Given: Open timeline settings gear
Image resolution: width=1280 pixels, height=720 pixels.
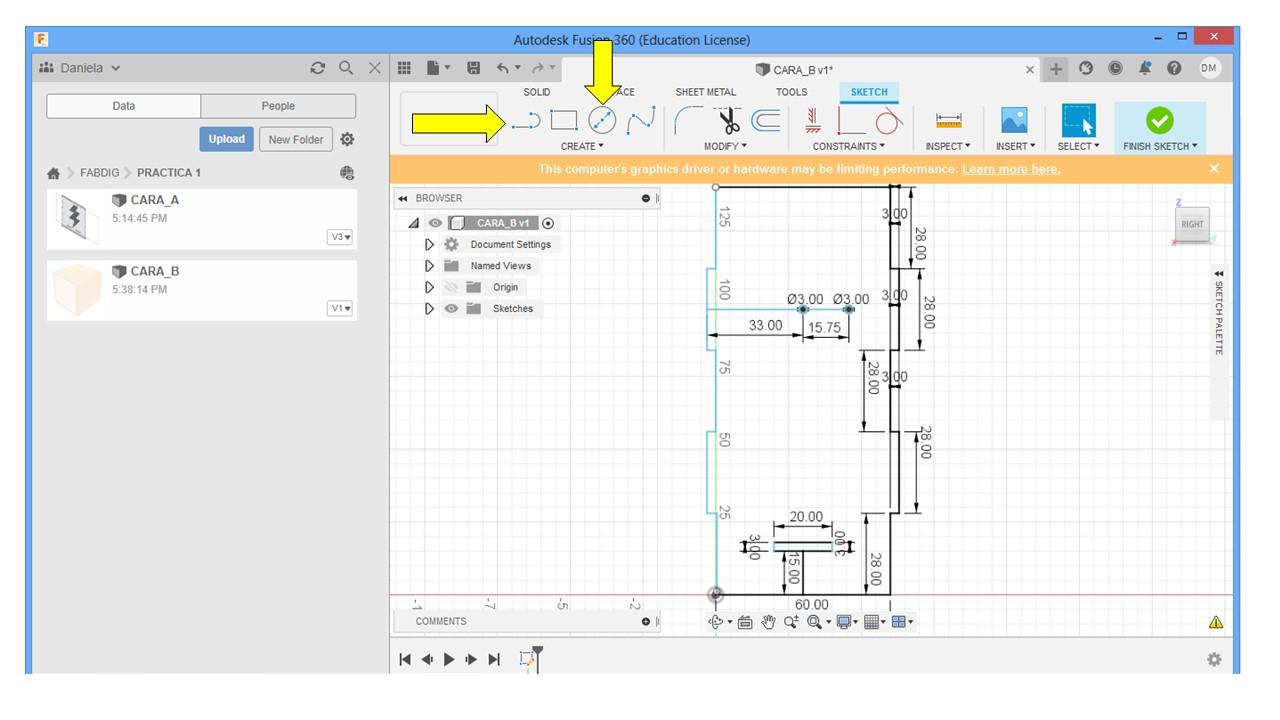Looking at the screenshot, I should [1214, 659].
